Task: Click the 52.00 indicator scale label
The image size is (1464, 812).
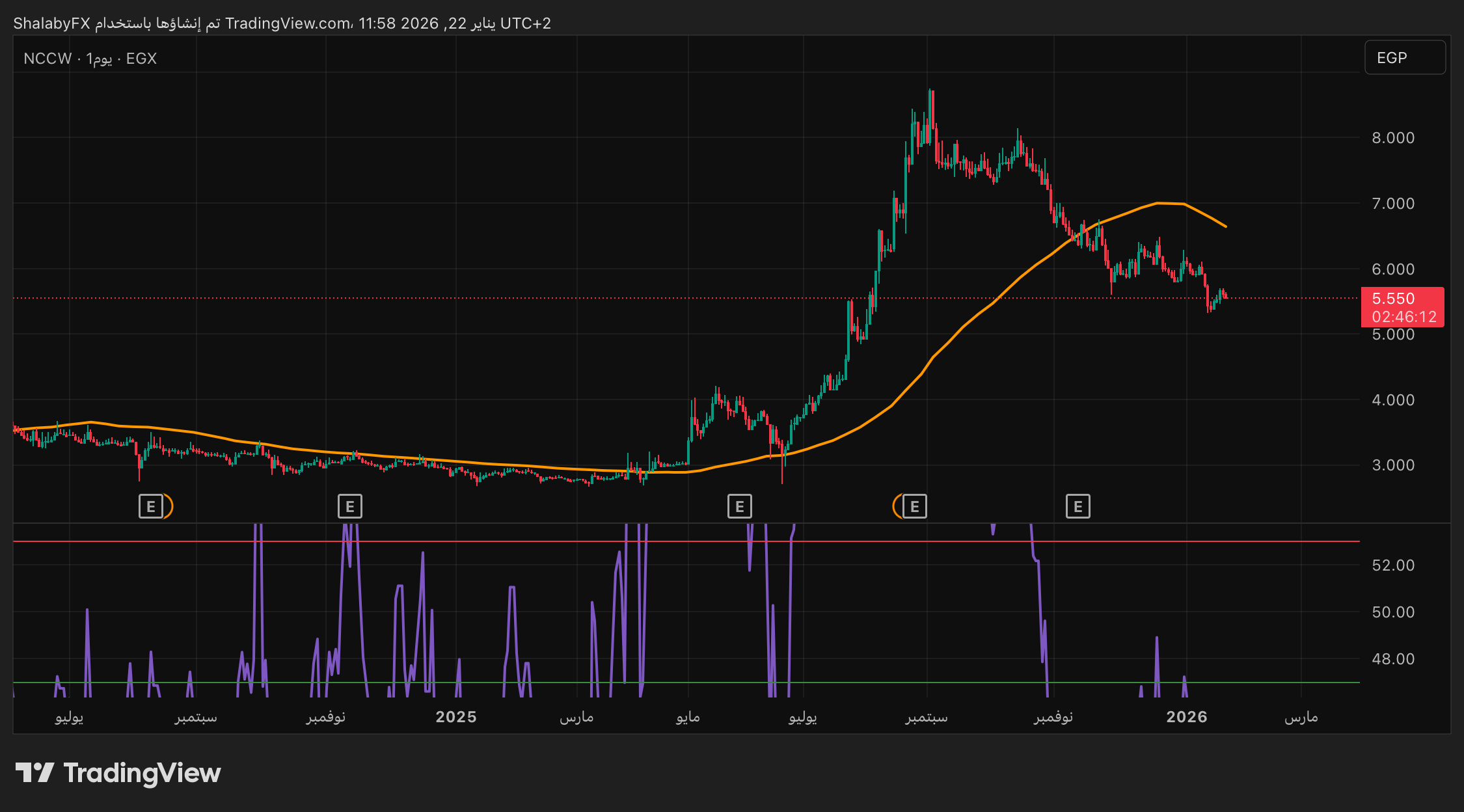Action: point(1392,565)
